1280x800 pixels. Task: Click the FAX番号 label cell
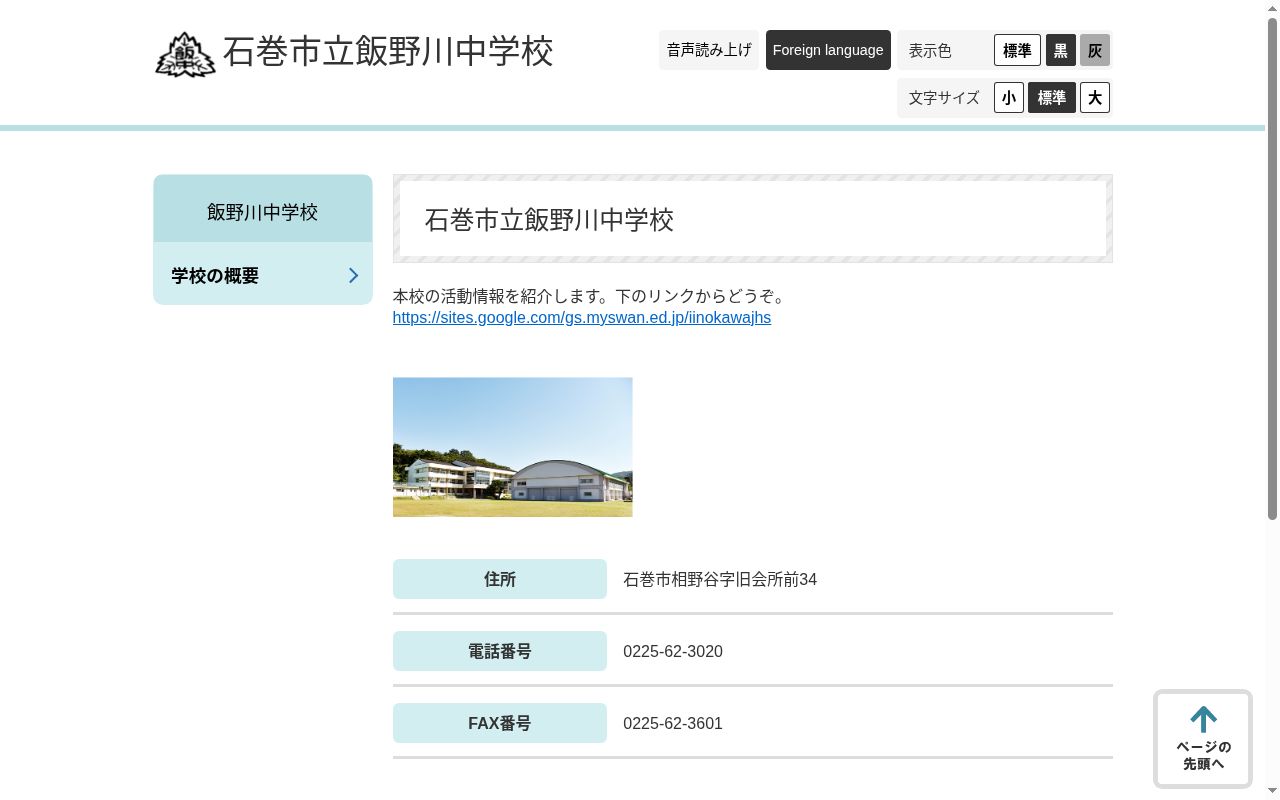(500, 723)
